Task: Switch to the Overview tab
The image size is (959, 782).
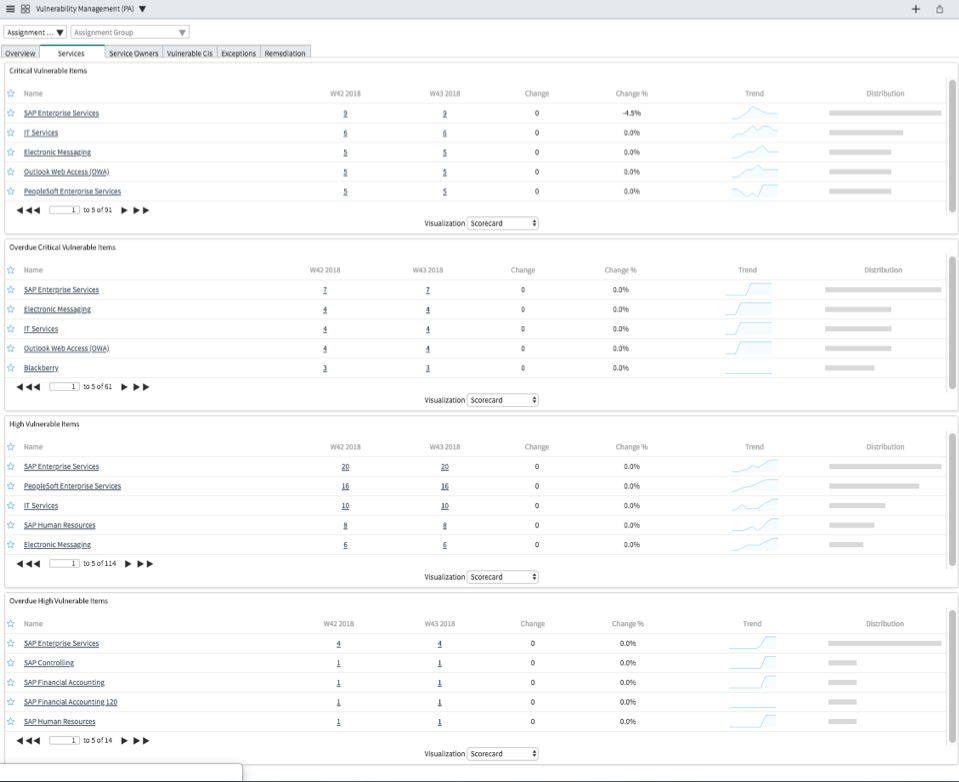Action: (x=20, y=53)
